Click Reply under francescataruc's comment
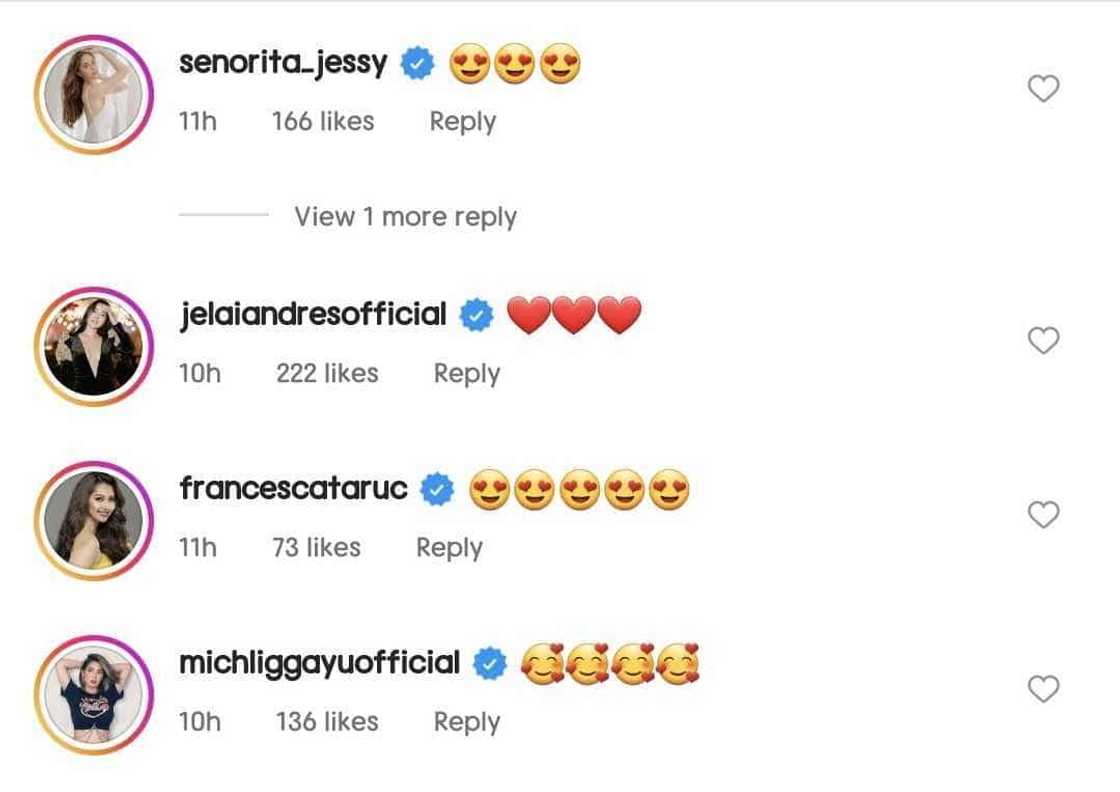The width and height of the screenshot is (1120, 792). (x=449, y=548)
